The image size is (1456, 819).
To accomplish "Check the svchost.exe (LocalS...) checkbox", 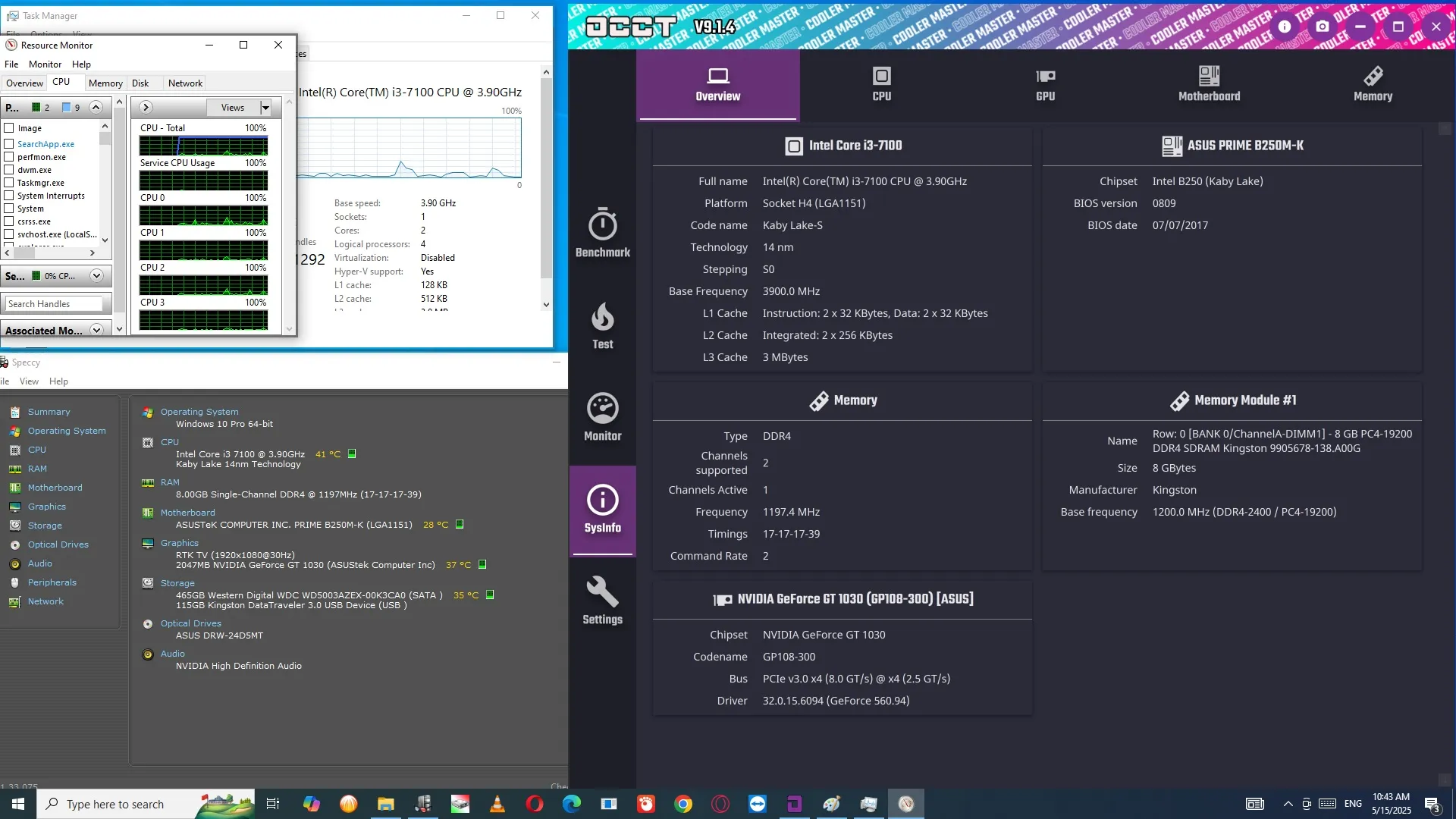I will (9, 234).
